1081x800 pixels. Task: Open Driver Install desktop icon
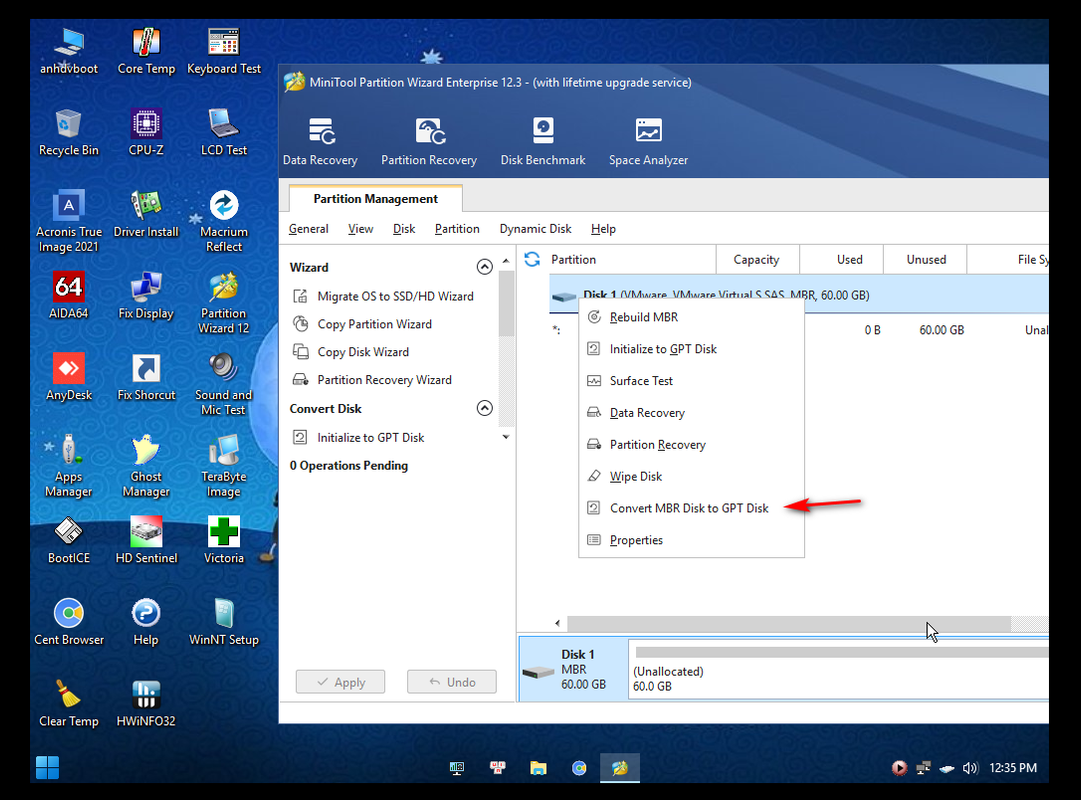(146, 214)
